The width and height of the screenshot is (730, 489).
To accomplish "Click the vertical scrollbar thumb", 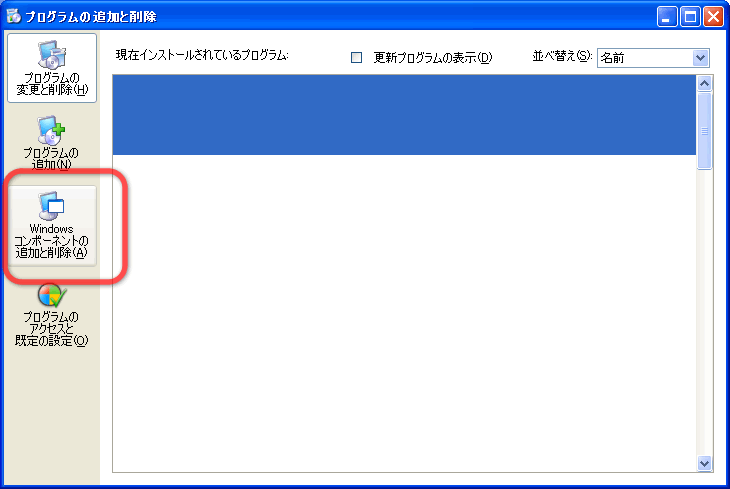I will tap(704, 131).
